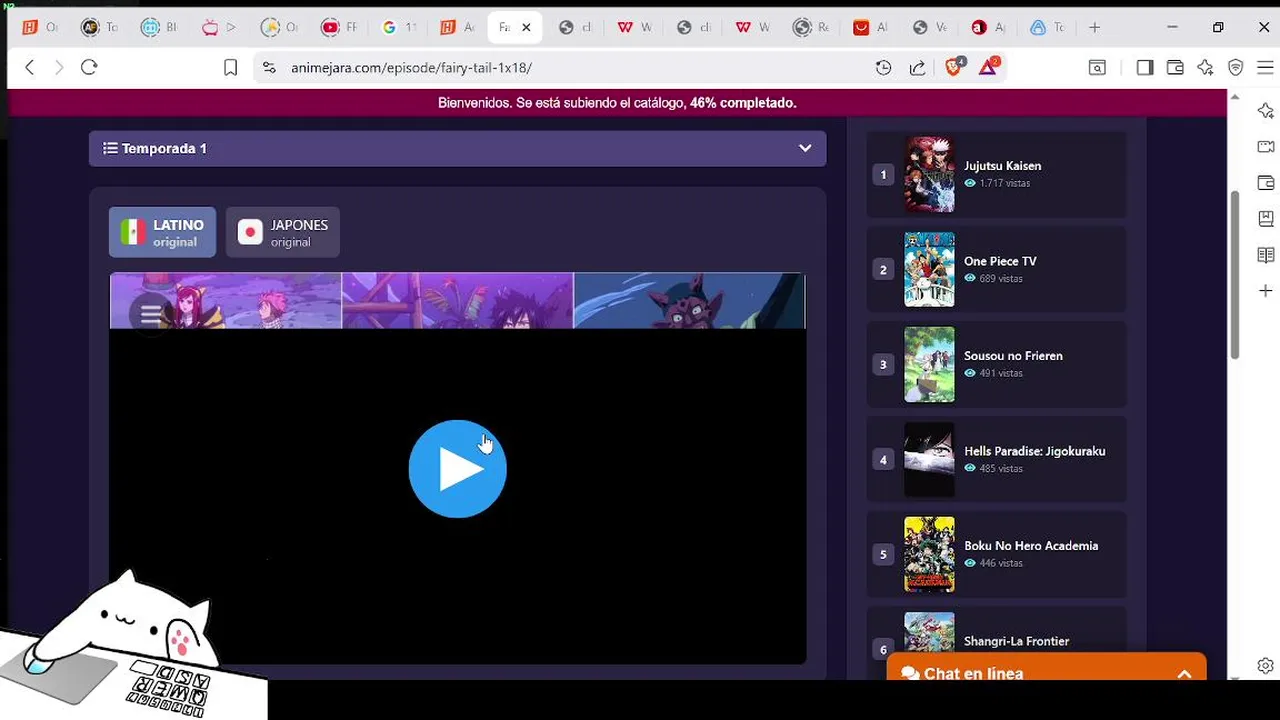The height and width of the screenshot is (720, 1280).
Task: Click the rank 5 number badge
Action: pyautogui.click(x=883, y=554)
